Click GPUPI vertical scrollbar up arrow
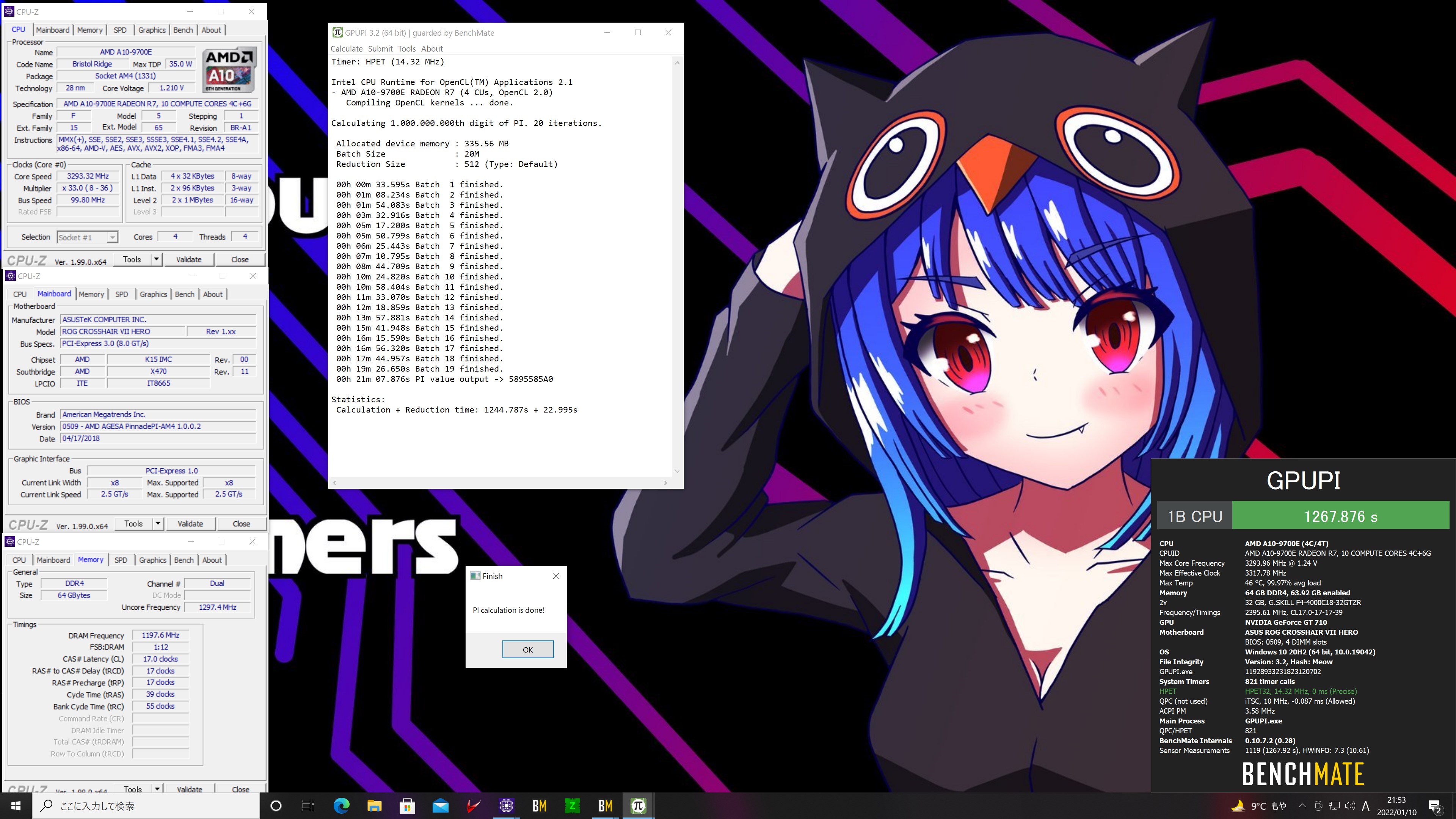The width and height of the screenshot is (1456, 819). pos(677,63)
